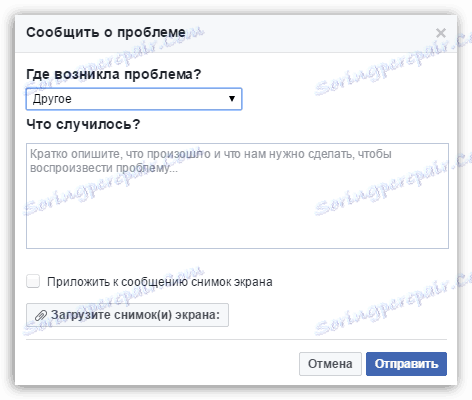Screen dimensions: 472x400
Task: Cancel the report with Отмена
Action: (x=330, y=364)
